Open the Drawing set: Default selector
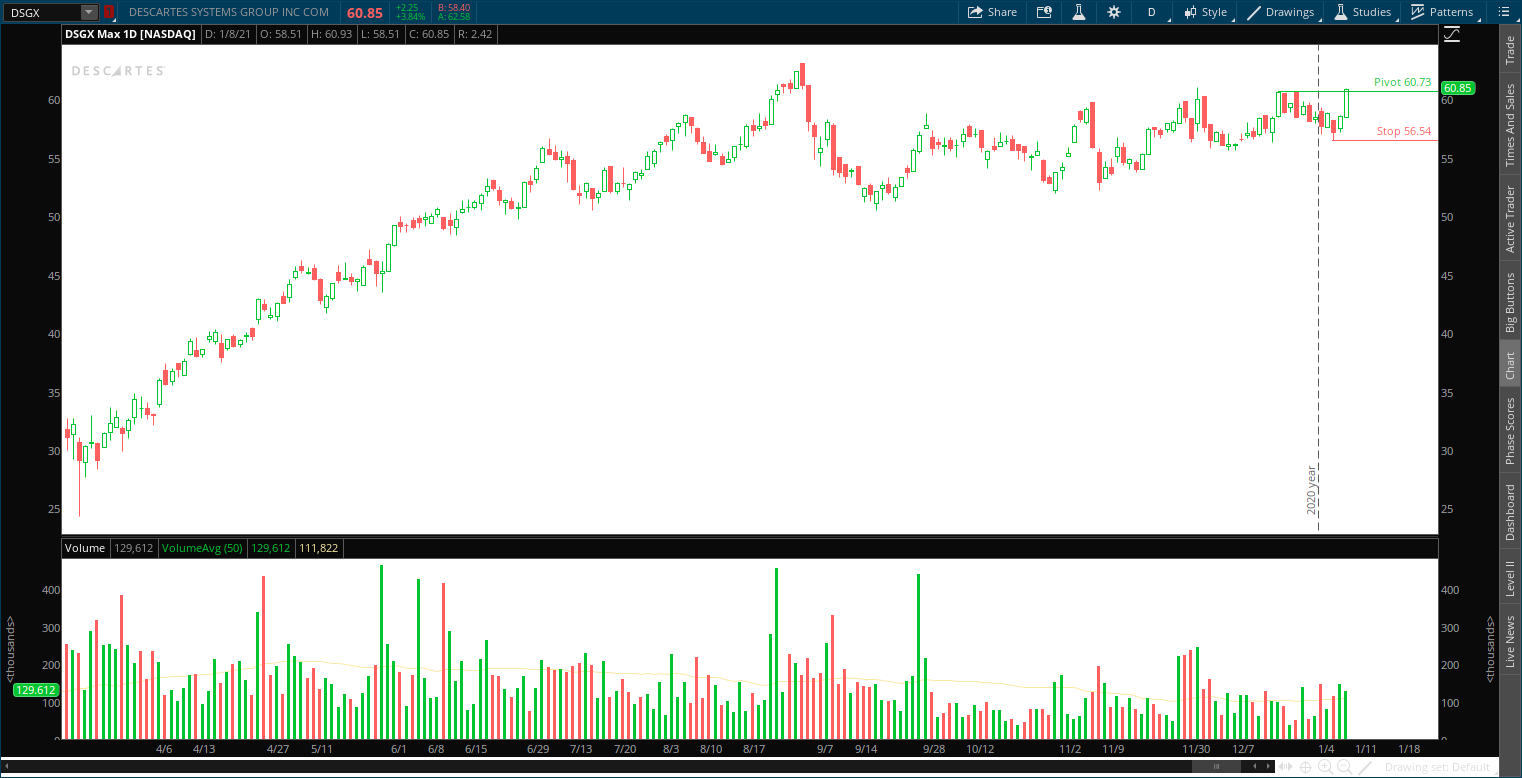This screenshot has width=1522, height=778. click(x=1436, y=767)
